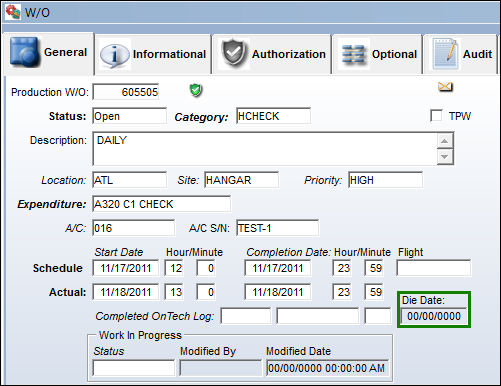This screenshot has height=386, width=501.
Task: Click the Work In Progress Status field
Action: point(133,368)
